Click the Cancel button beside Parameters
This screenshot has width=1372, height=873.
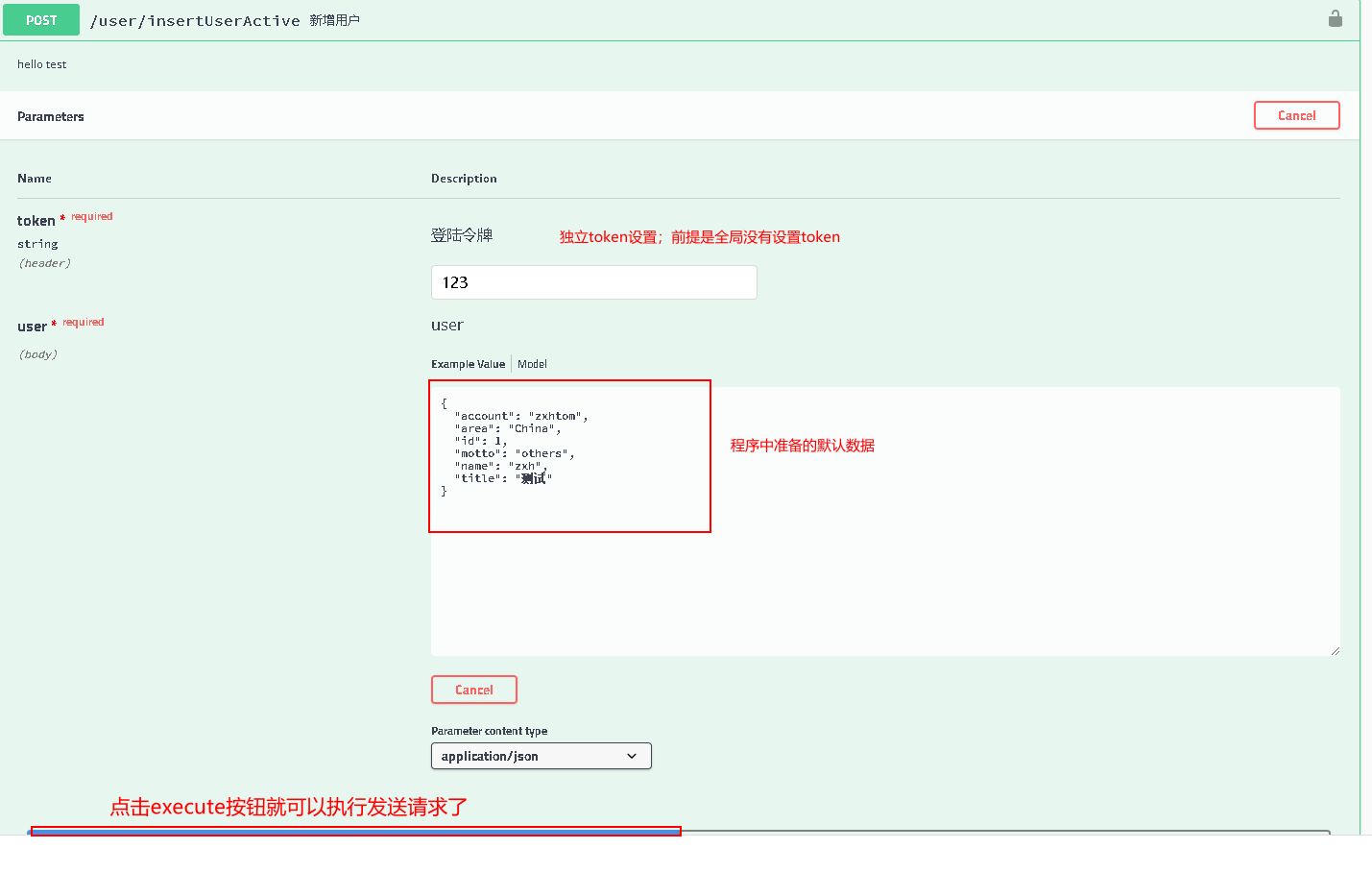[x=1296, y=115]
